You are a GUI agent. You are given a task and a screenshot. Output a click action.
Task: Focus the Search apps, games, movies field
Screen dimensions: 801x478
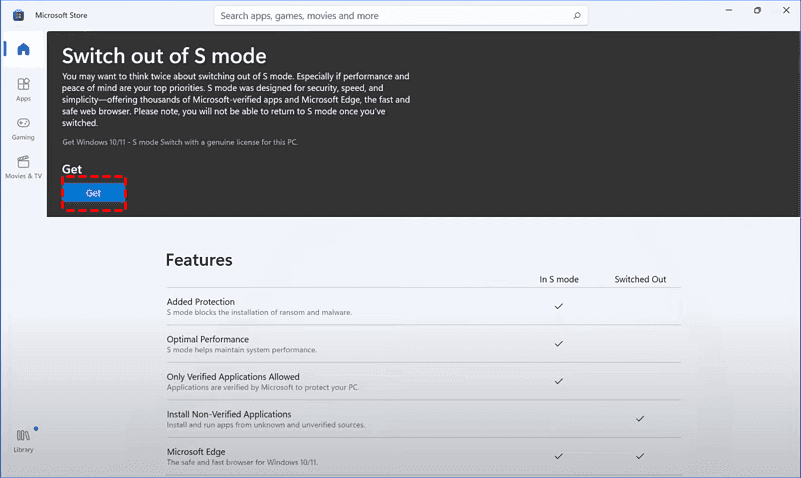point(390,16)
